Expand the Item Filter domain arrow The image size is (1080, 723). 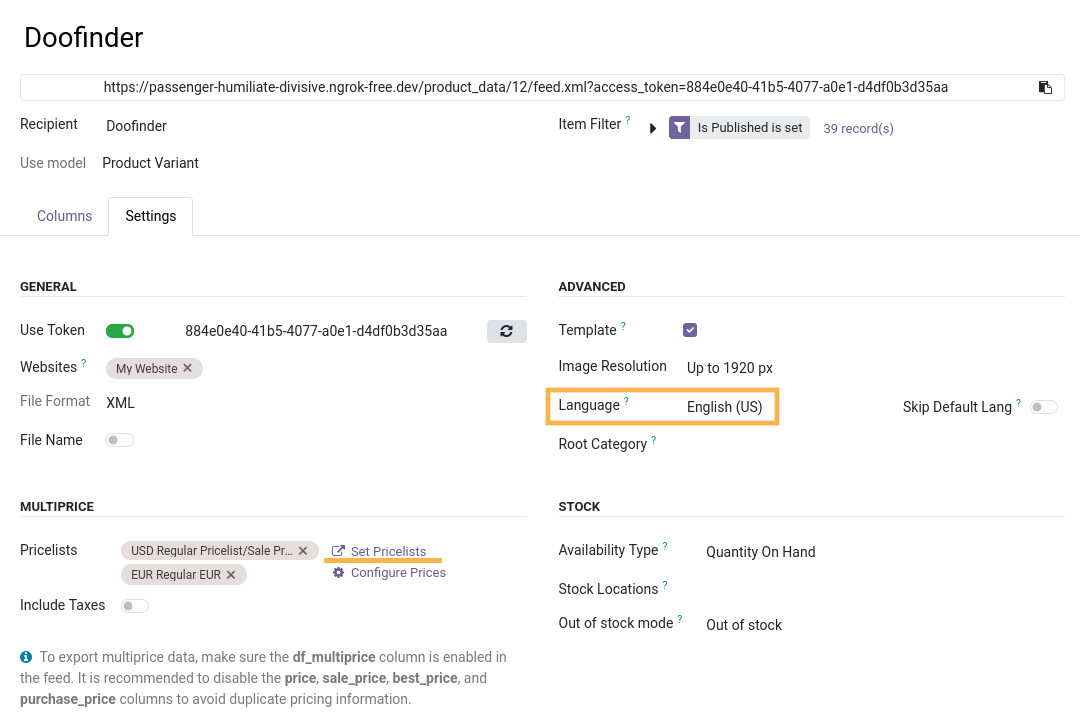[653, 128]
